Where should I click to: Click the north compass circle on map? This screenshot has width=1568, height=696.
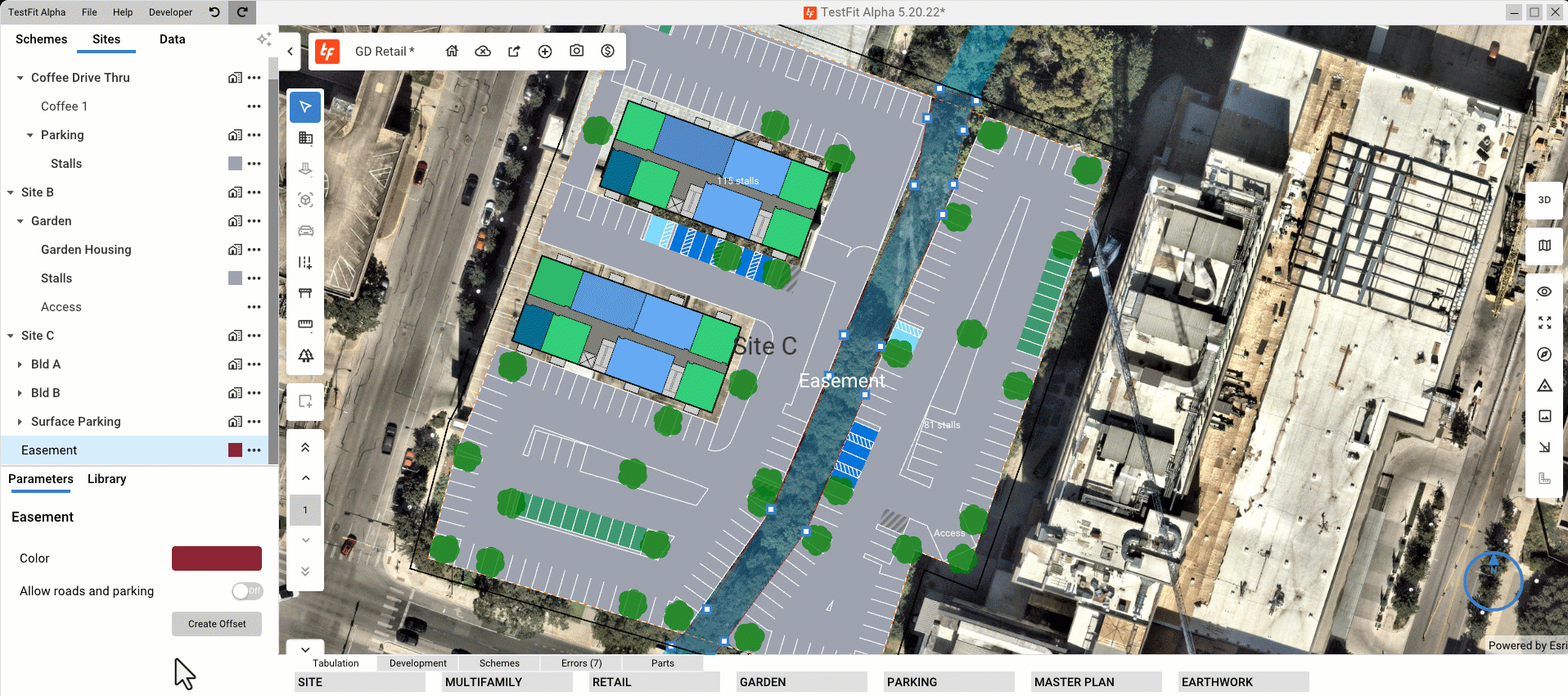[x=1493, y=581]
